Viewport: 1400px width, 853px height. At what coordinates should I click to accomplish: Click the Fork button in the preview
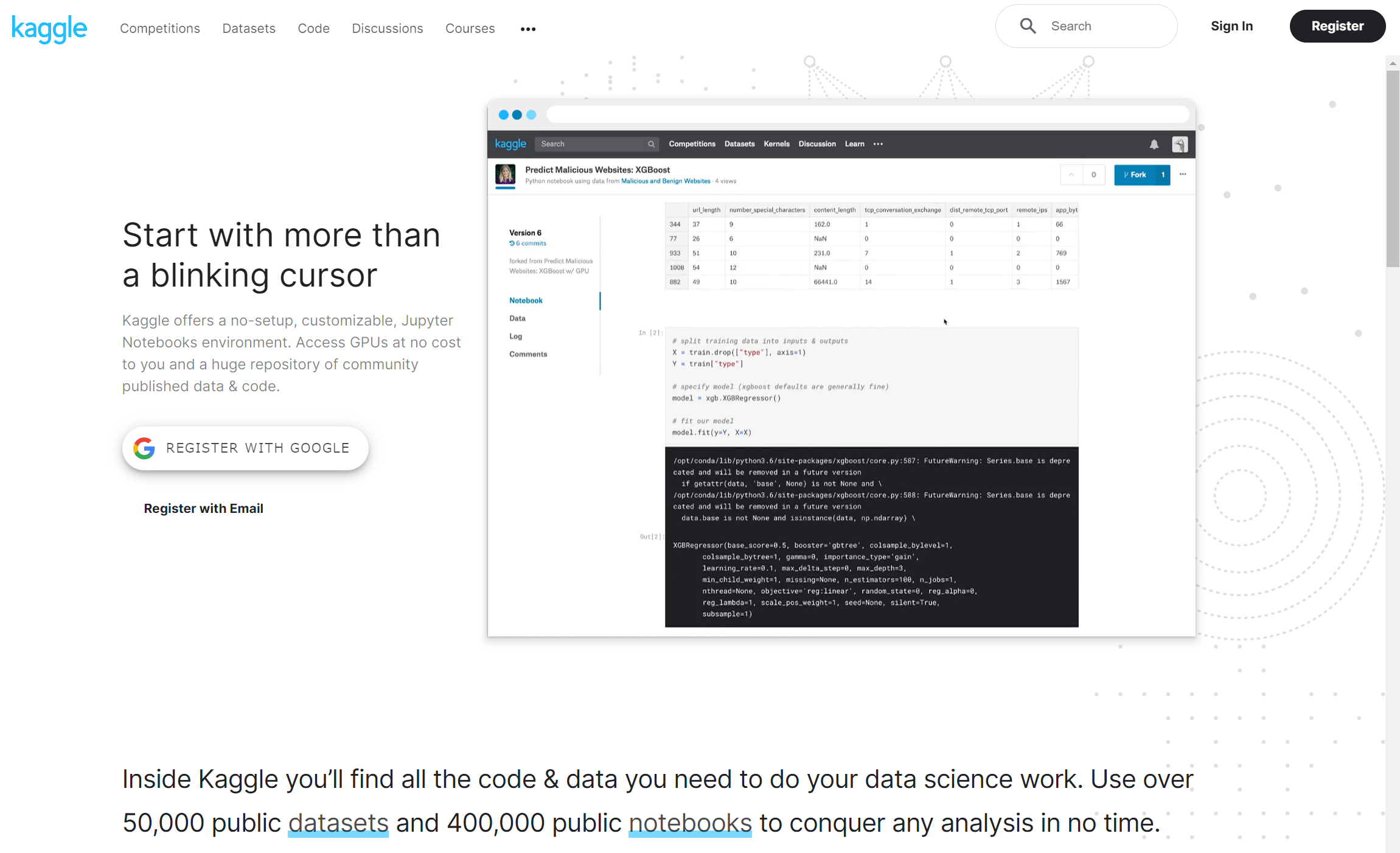(x=1135, y=175)
